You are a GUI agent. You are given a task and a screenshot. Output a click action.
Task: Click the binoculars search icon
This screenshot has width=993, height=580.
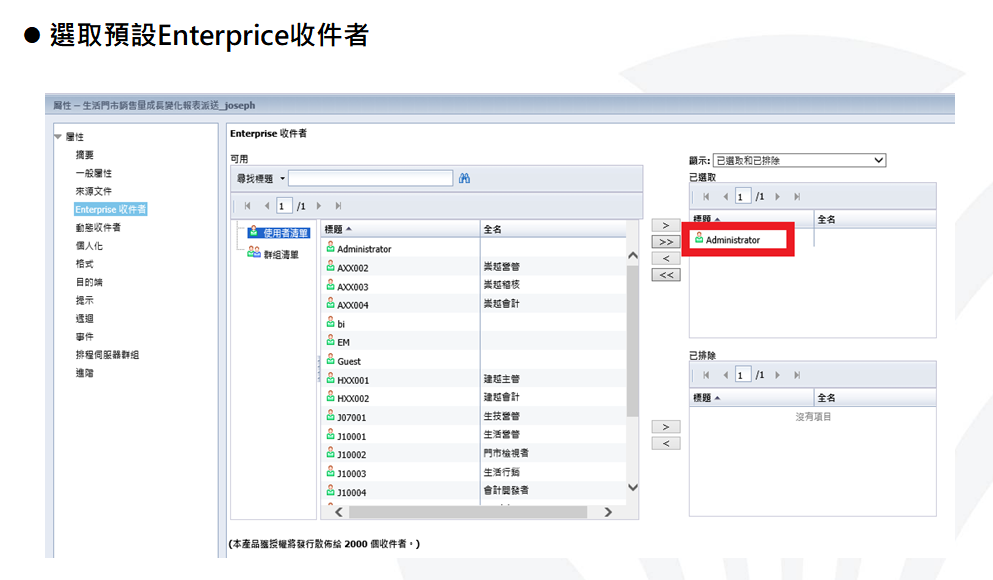[x=464, y=179]
